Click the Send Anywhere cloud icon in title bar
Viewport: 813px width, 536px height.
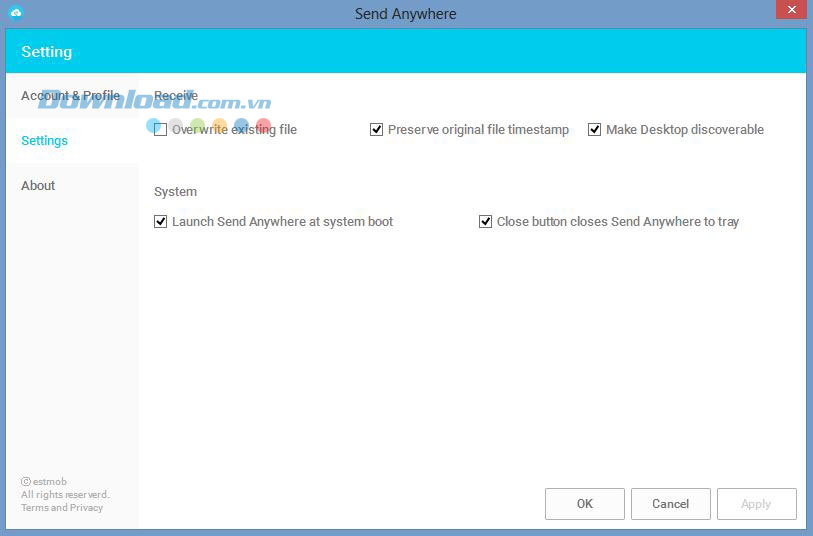click(x=16, y=12)
